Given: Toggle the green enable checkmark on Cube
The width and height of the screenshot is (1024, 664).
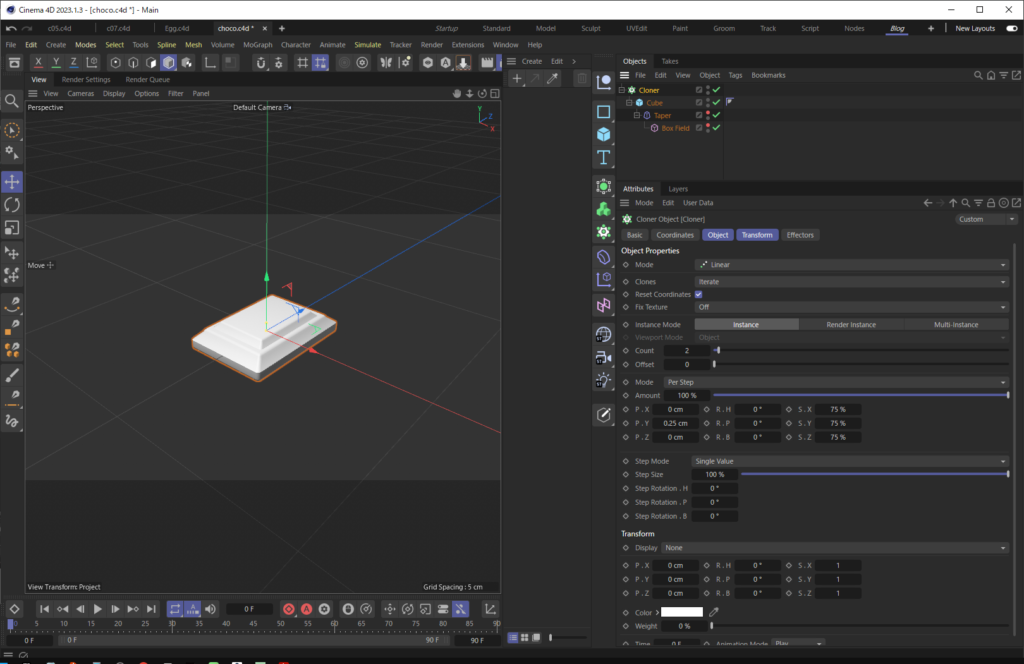Looking at the screenshot, I should (716, 102).
